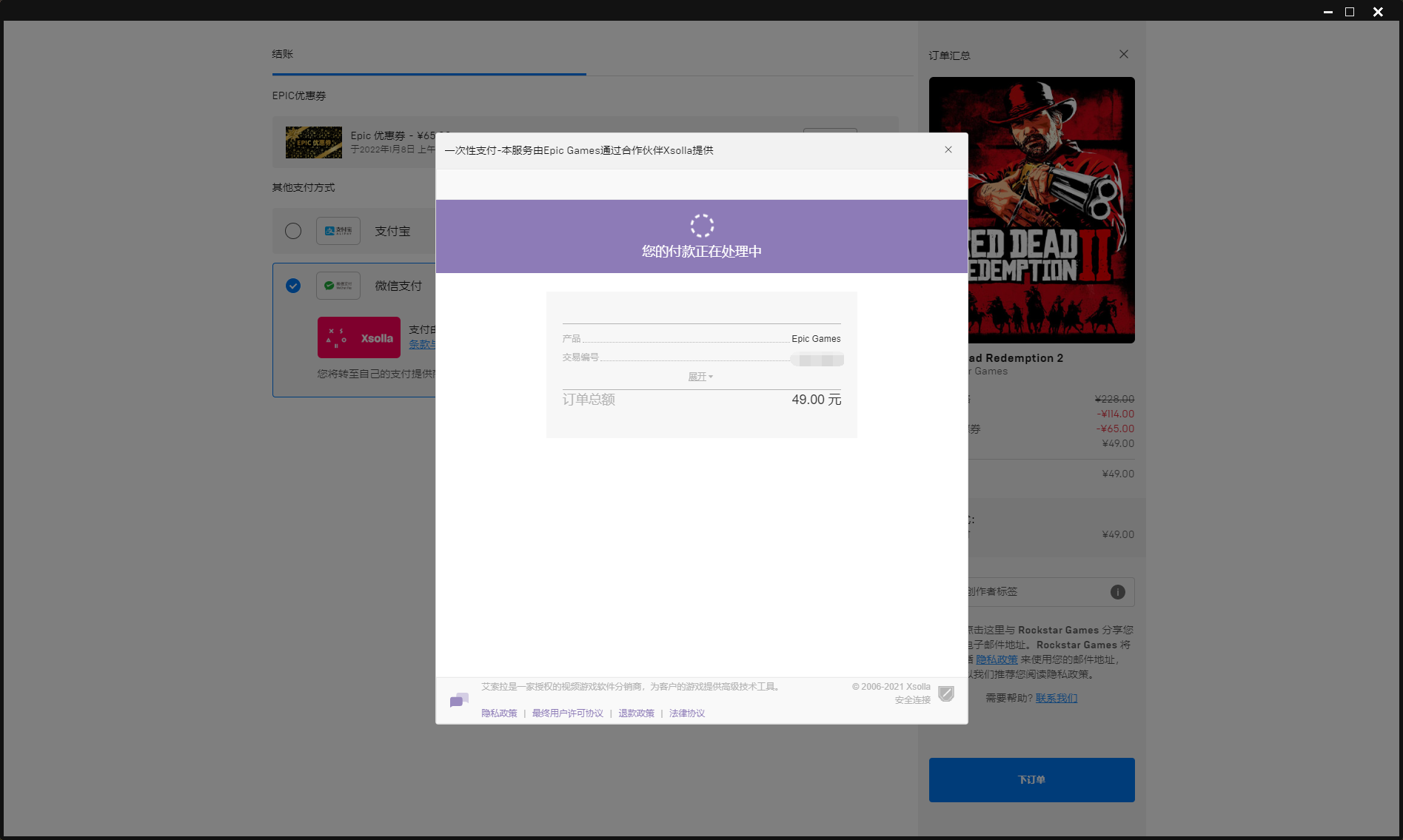Click the 支付宝 label
1403x840 pixels.
pyautogui.click(x=392, y=231)
